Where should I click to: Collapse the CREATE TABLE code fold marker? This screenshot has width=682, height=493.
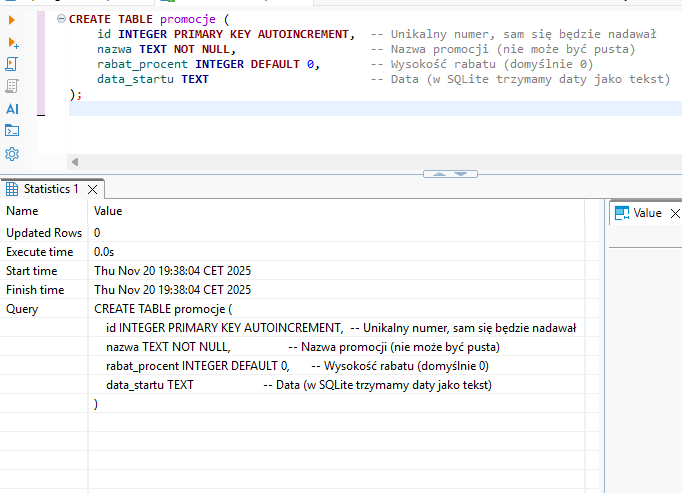click(x=62, y=19)
